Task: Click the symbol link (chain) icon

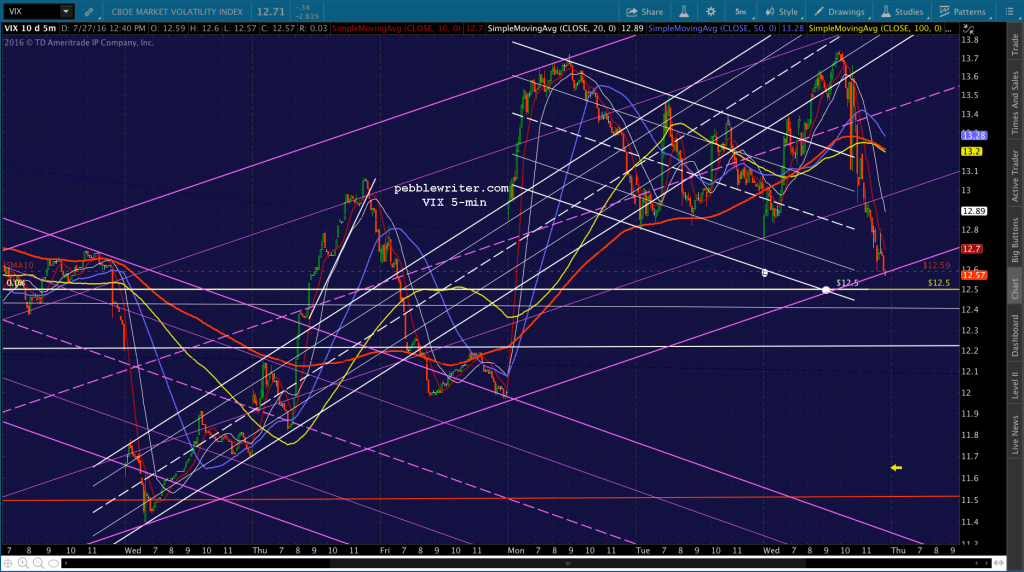Action: (x=89, y=12)
